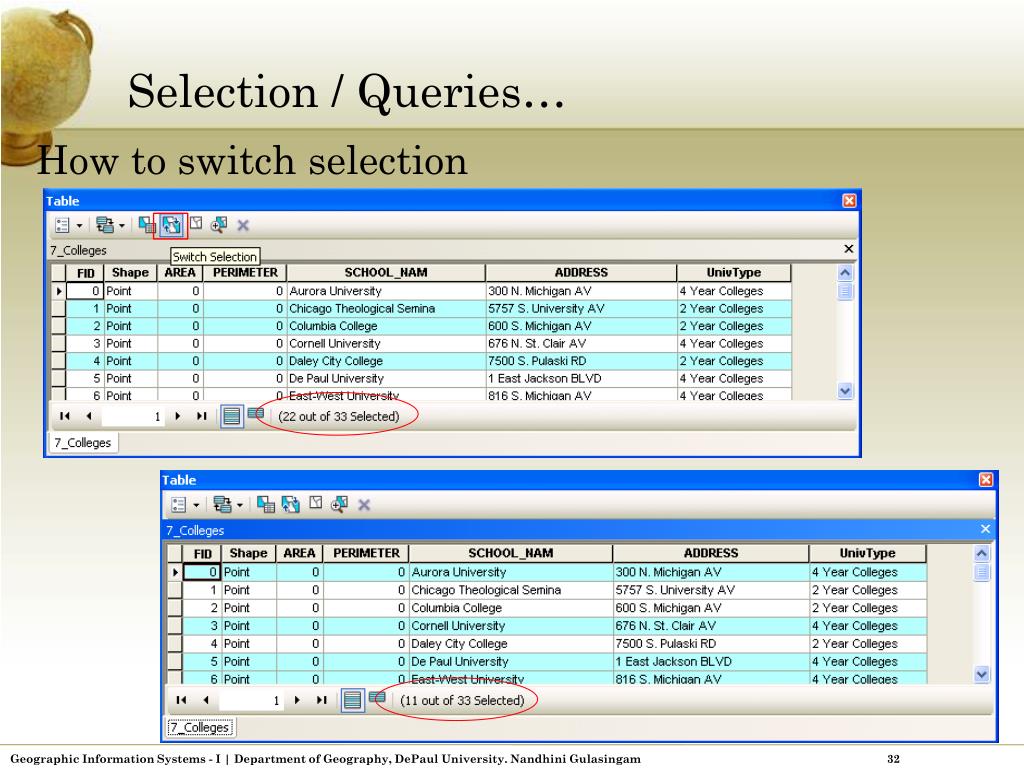Zoom to Selected records in upper Table window
This screenshot has width=1024, height=768.
[219, 225]
